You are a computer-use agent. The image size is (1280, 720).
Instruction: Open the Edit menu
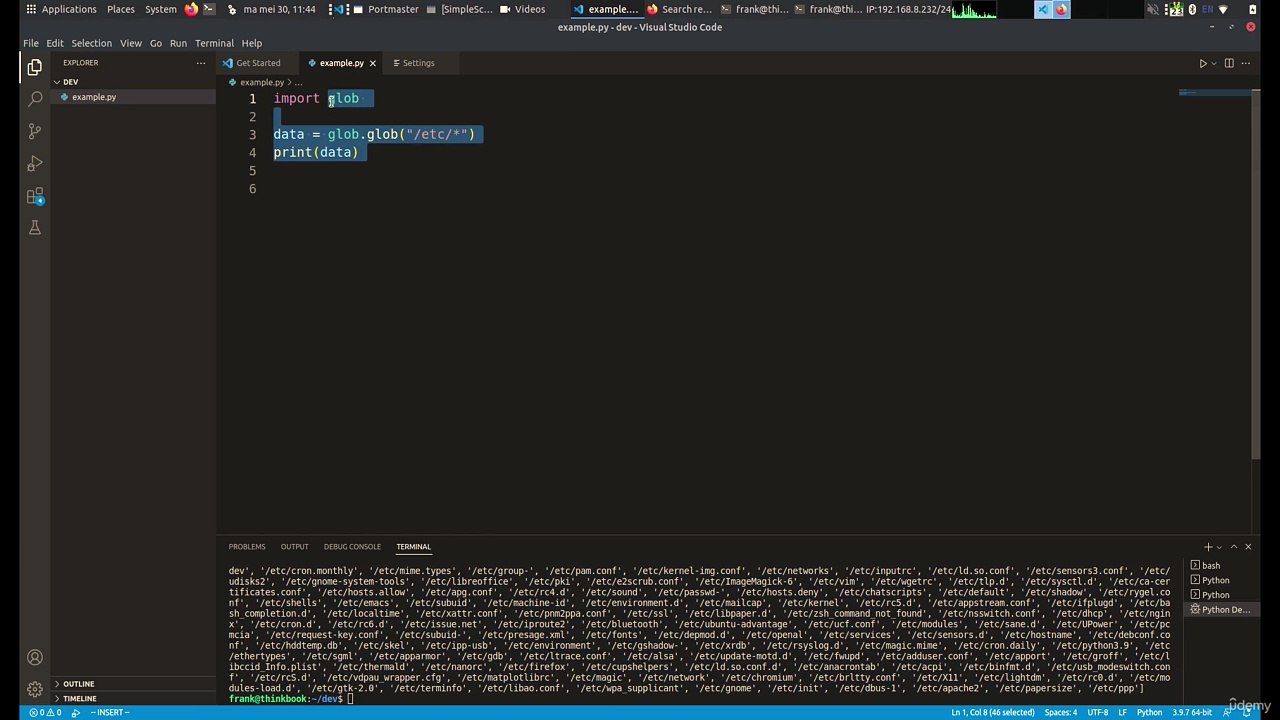coord(55,43)
